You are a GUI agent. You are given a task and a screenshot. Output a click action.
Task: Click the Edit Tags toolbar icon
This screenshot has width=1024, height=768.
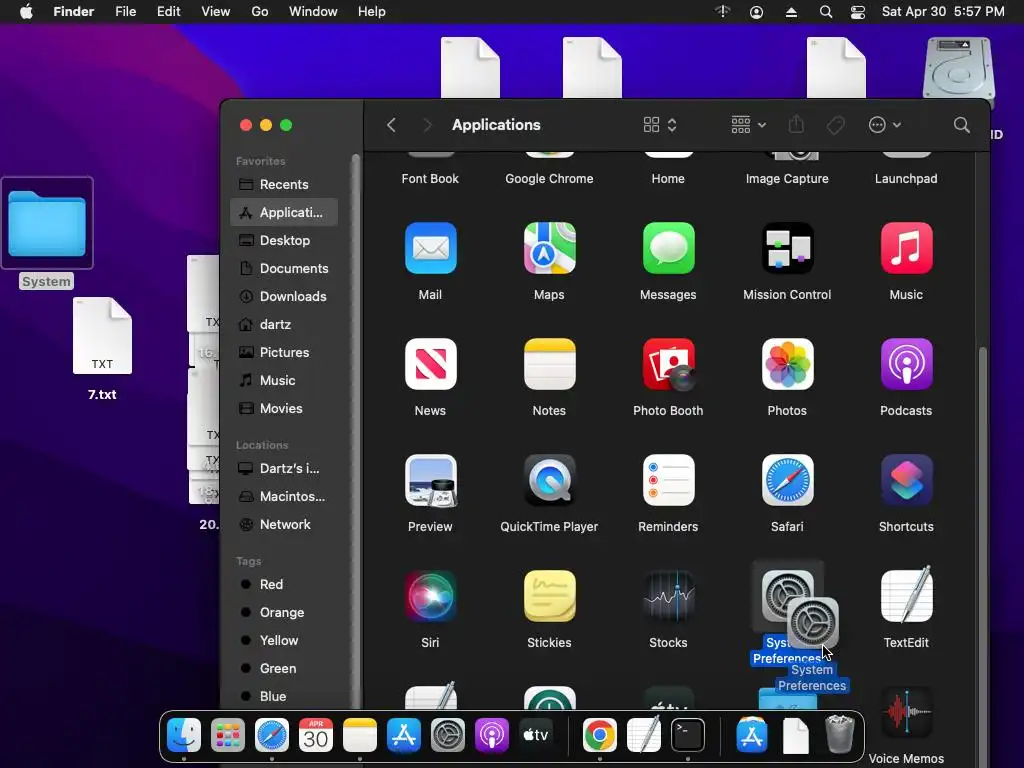pos(836,125)
